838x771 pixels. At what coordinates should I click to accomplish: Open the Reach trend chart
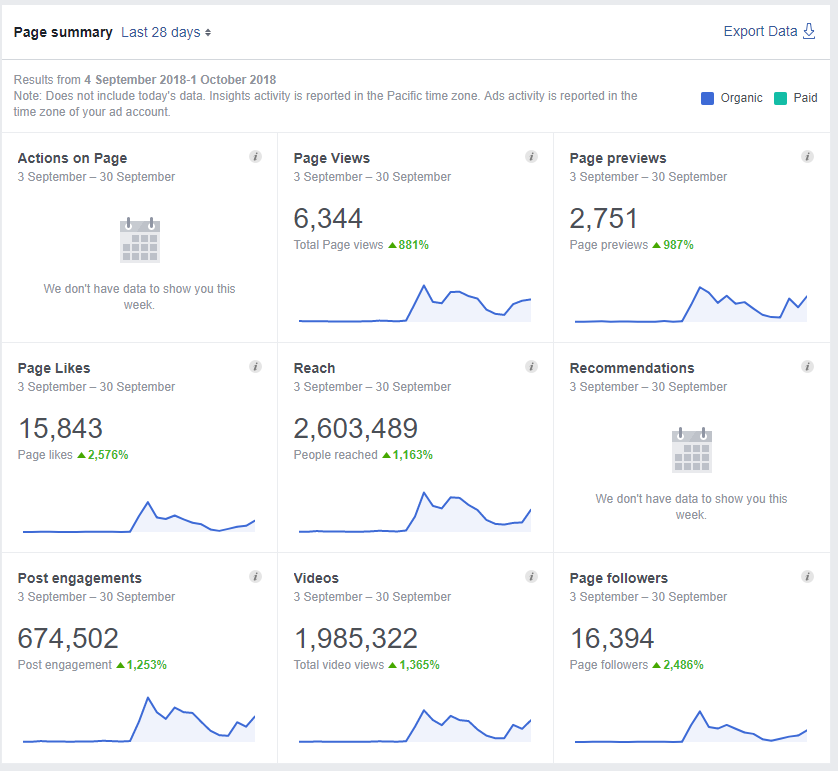click(x=415, y=512)
